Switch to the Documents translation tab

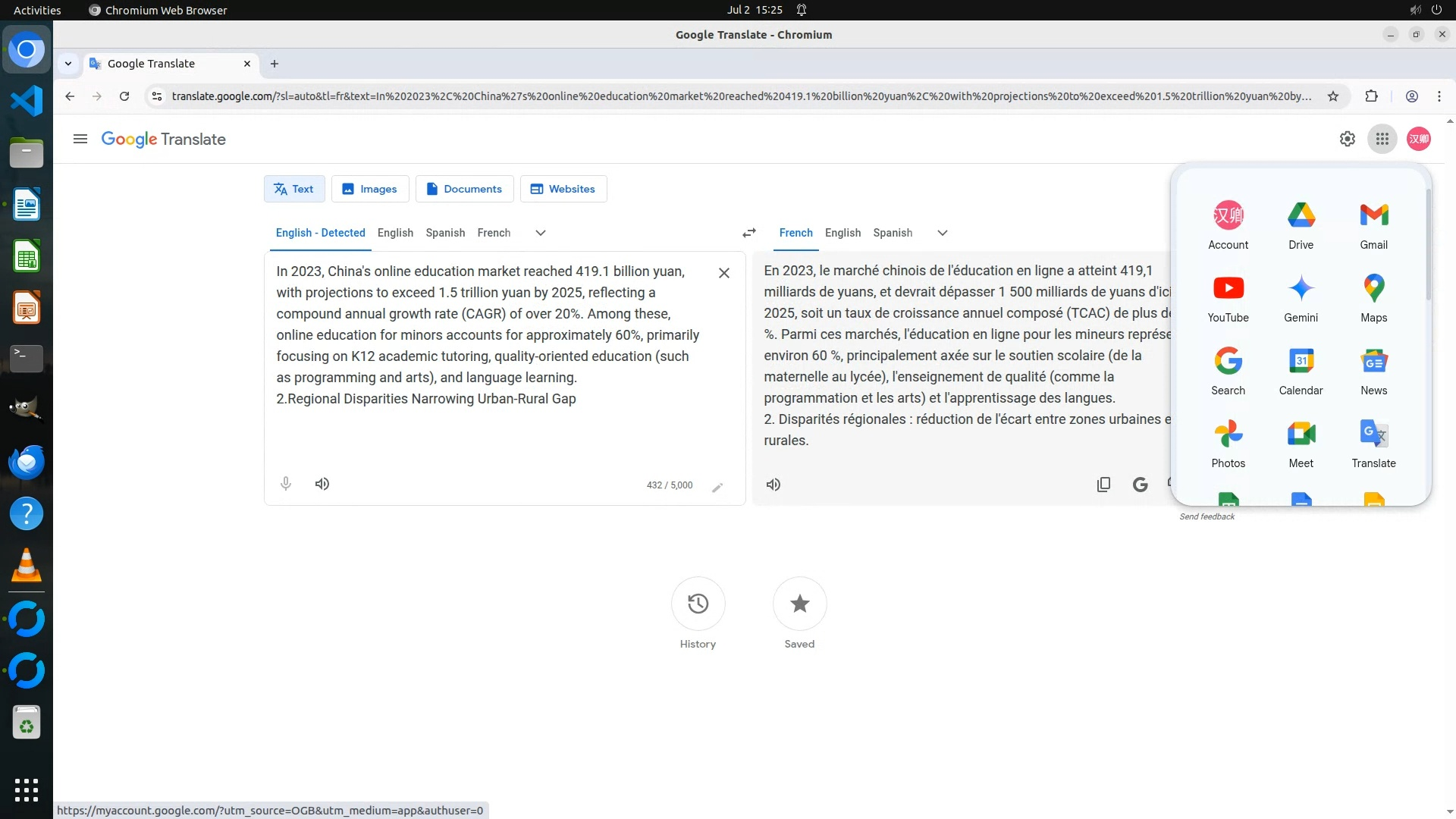point(464,189)
